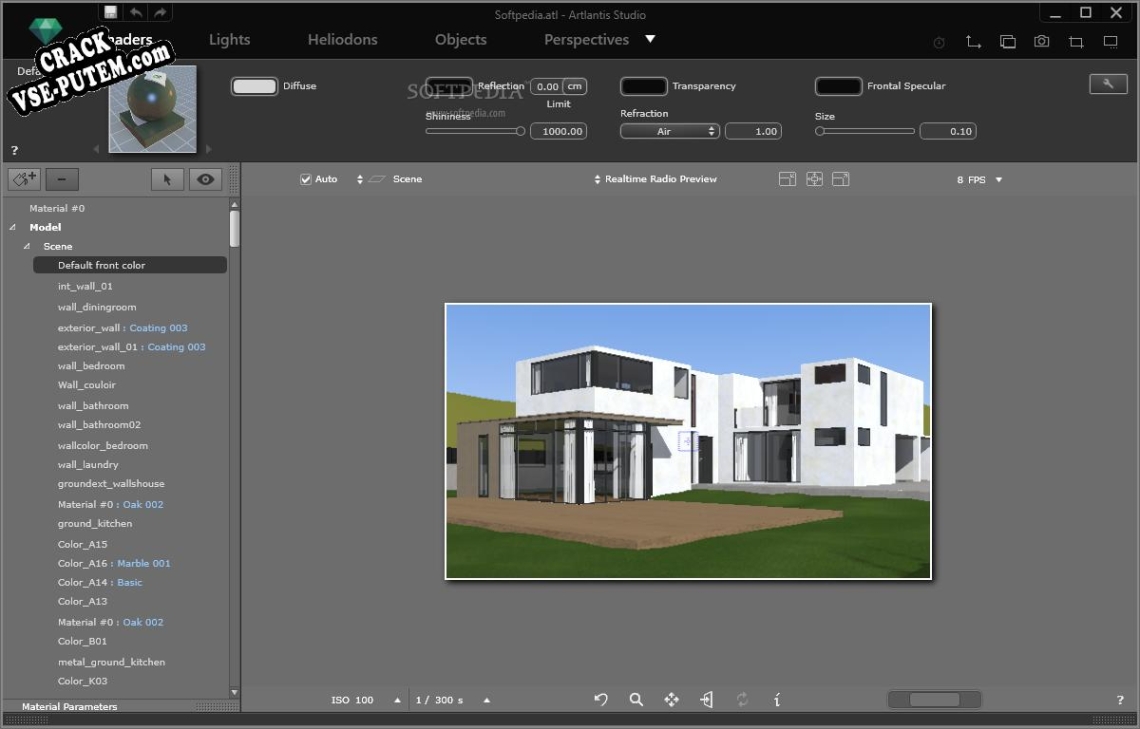The height and width of the screenshot is (729, 1140).
Task: Click the slider at bottom right of preview
Action: (934, 699)
